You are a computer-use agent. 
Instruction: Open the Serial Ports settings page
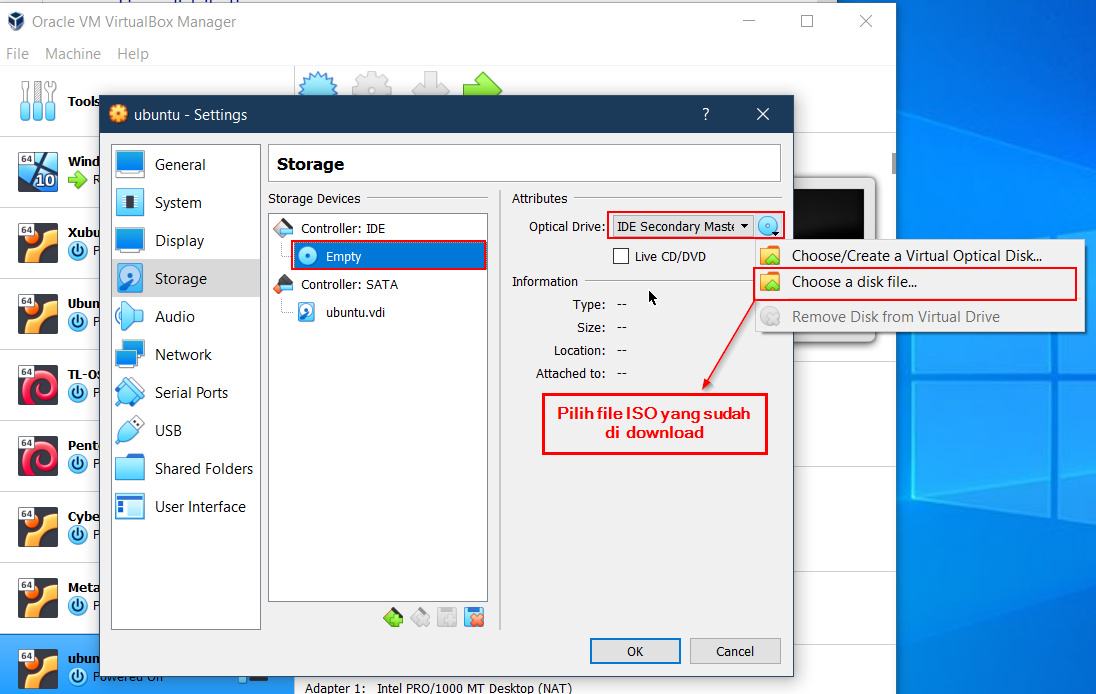[x=191, y=393]
